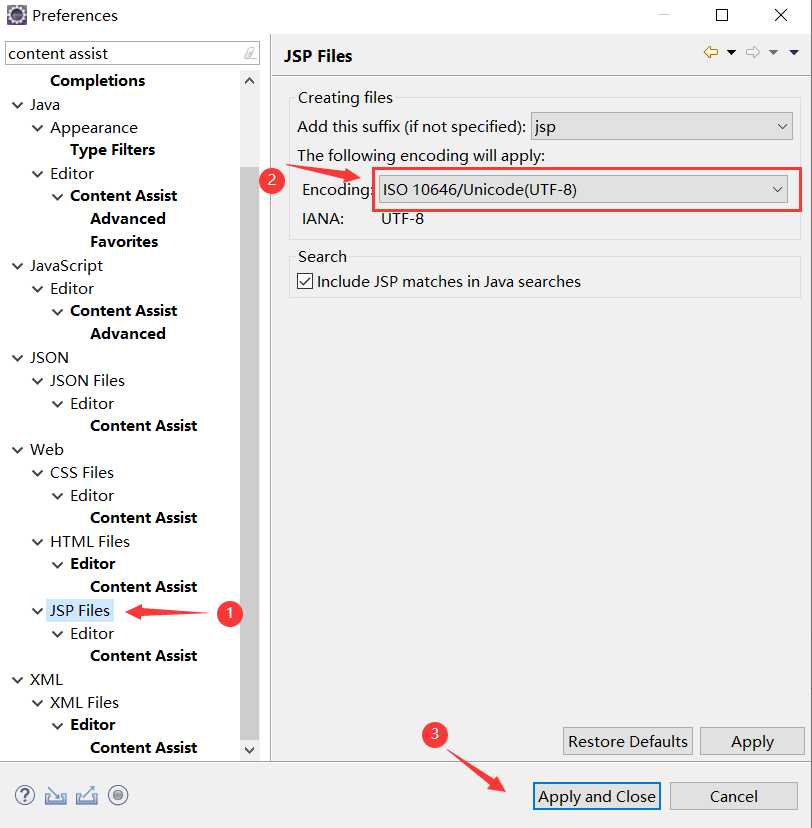Collapse the Web tree node
Screen dimensions: 812x828
tap(17, 450)
